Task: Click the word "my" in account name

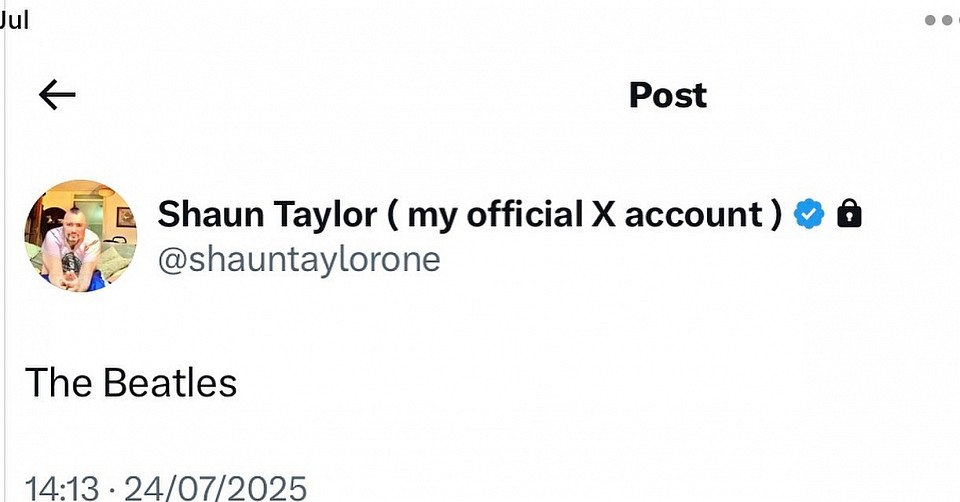Action: (432, 213)
